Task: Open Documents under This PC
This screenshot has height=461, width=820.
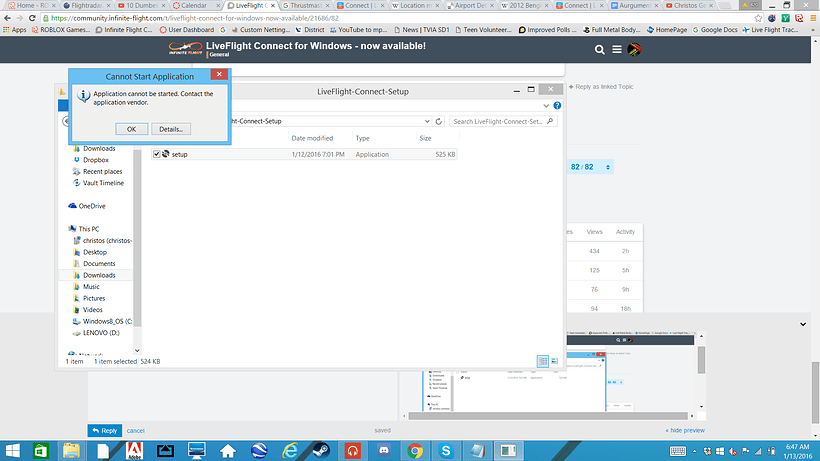Action: [x=99, y=263]
